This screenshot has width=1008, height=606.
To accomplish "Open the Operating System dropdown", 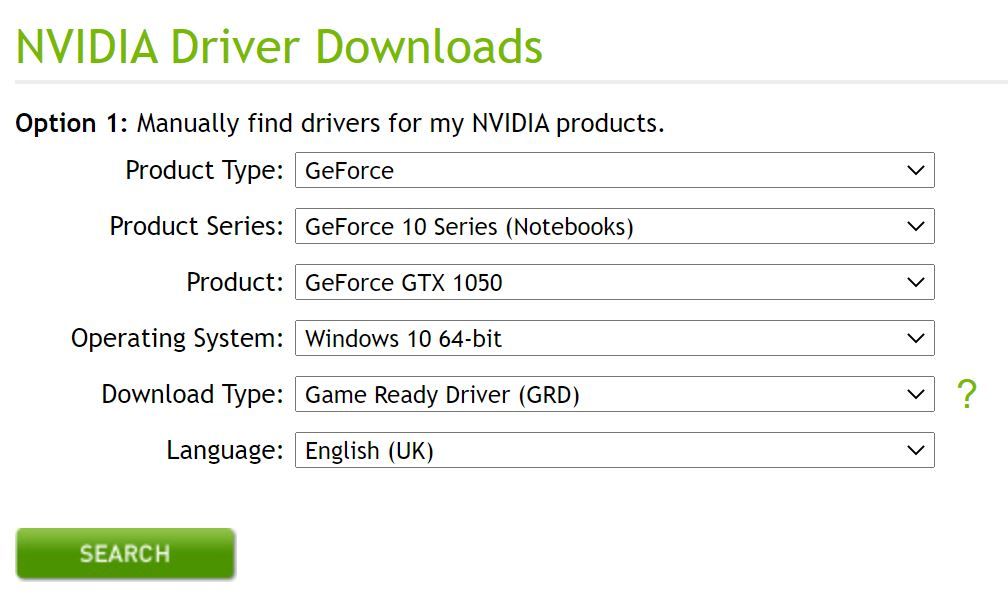I will coord(615,338).
